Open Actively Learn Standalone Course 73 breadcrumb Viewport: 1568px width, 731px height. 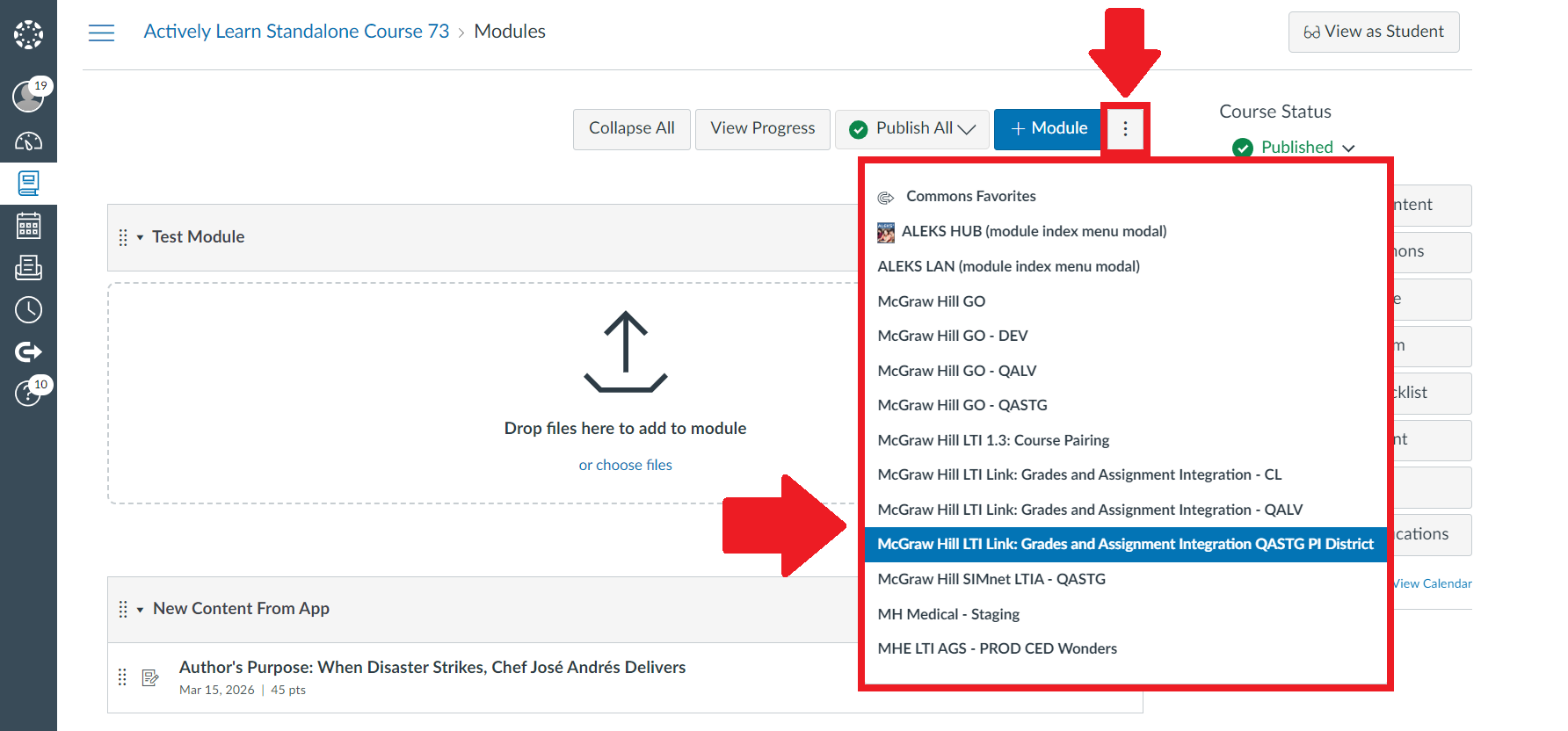point(296,32)
